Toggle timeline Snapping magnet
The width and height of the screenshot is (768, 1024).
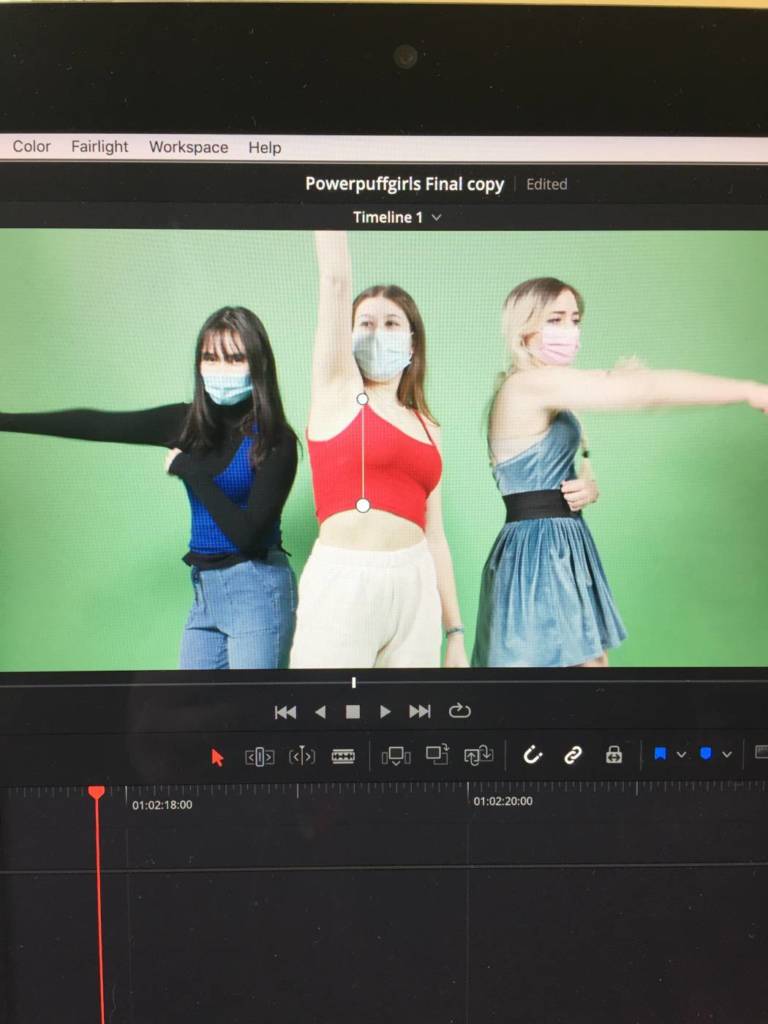(532, 755)
